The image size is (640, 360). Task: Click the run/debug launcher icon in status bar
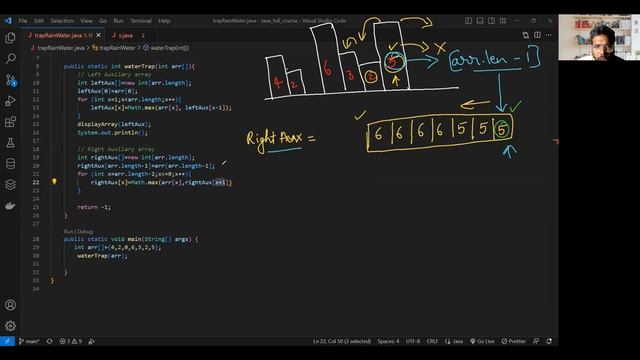92,341
